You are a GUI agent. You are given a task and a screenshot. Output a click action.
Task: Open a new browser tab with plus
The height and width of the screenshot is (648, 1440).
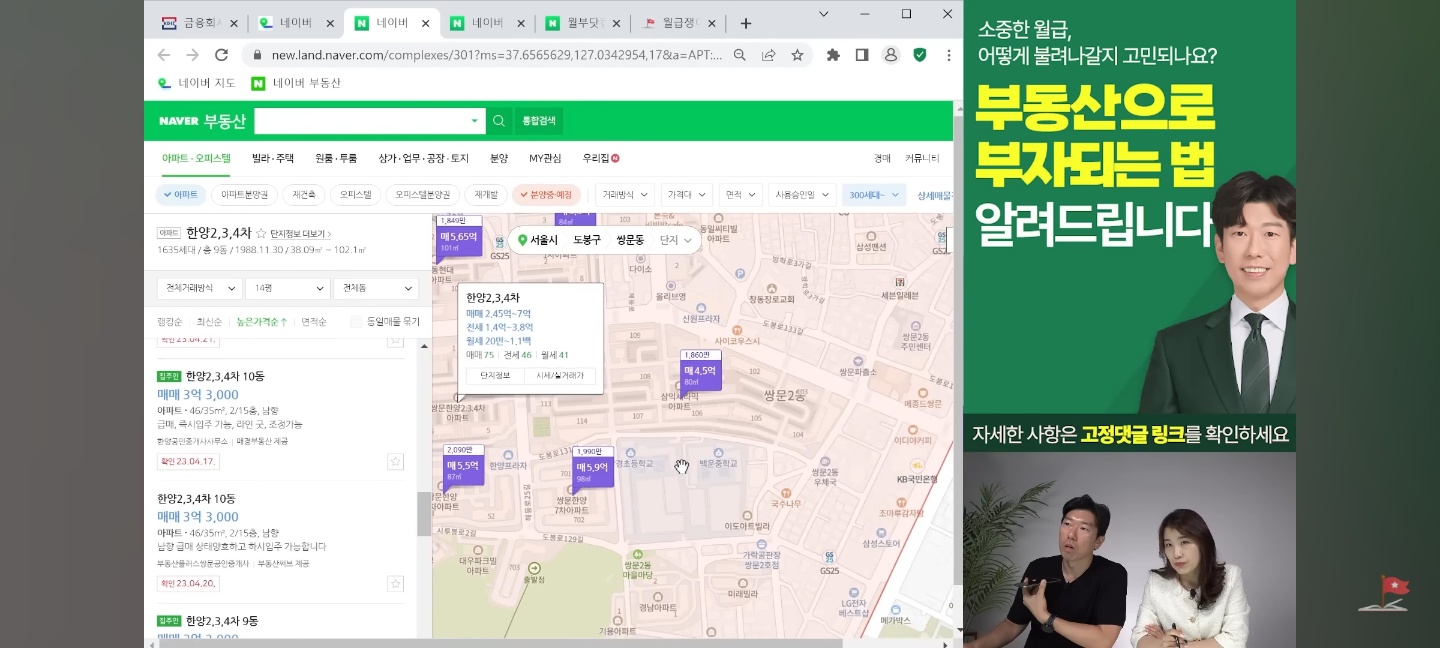745,23
